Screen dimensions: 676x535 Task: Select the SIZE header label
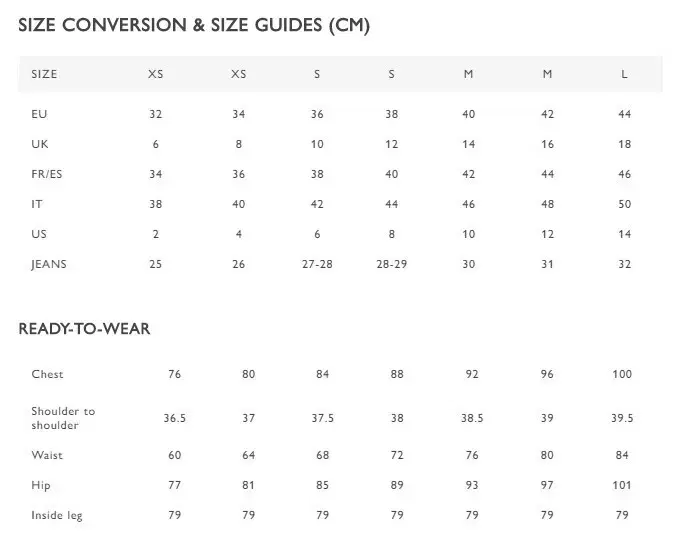(44, 74)
